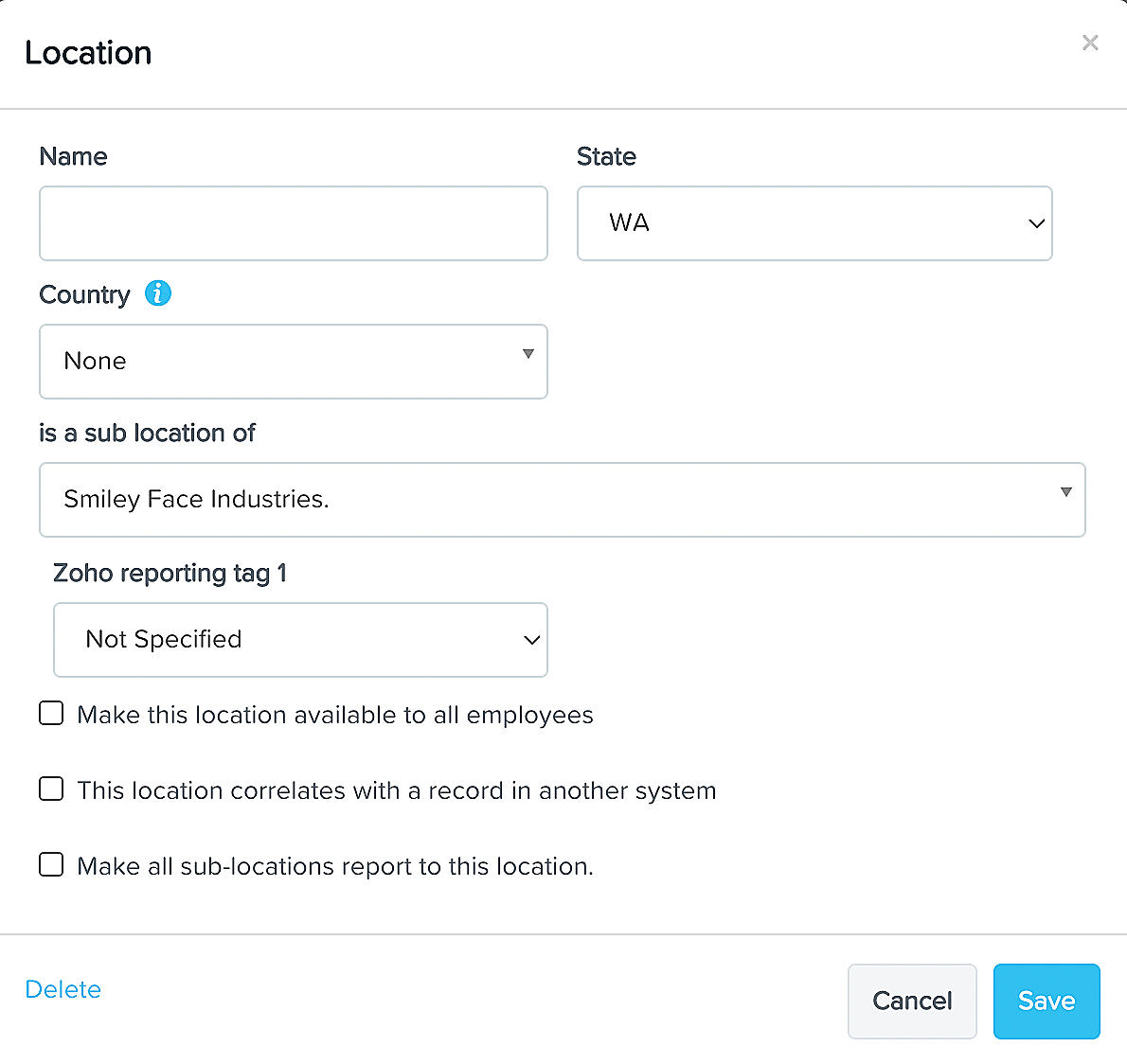The image size is (1127, 1064).
Task: Save the location
Action: click(1046, 1002)
